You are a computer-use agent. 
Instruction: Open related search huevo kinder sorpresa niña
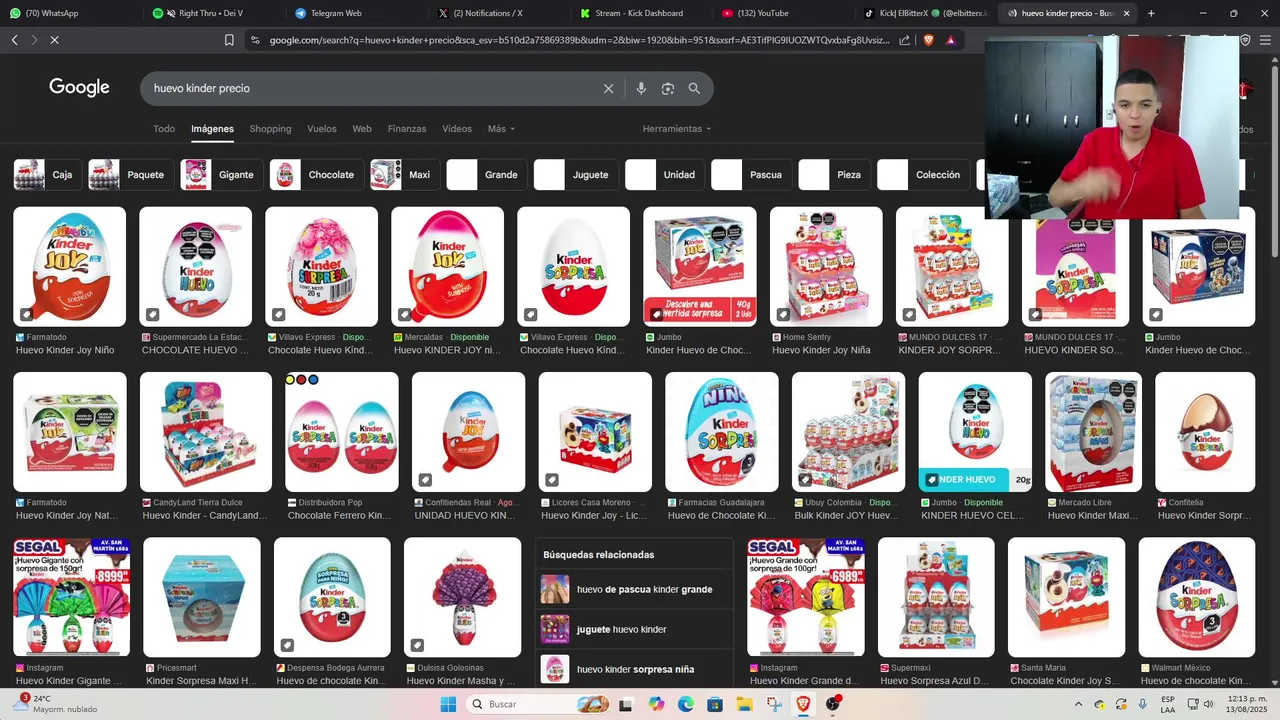pos(634,669)
